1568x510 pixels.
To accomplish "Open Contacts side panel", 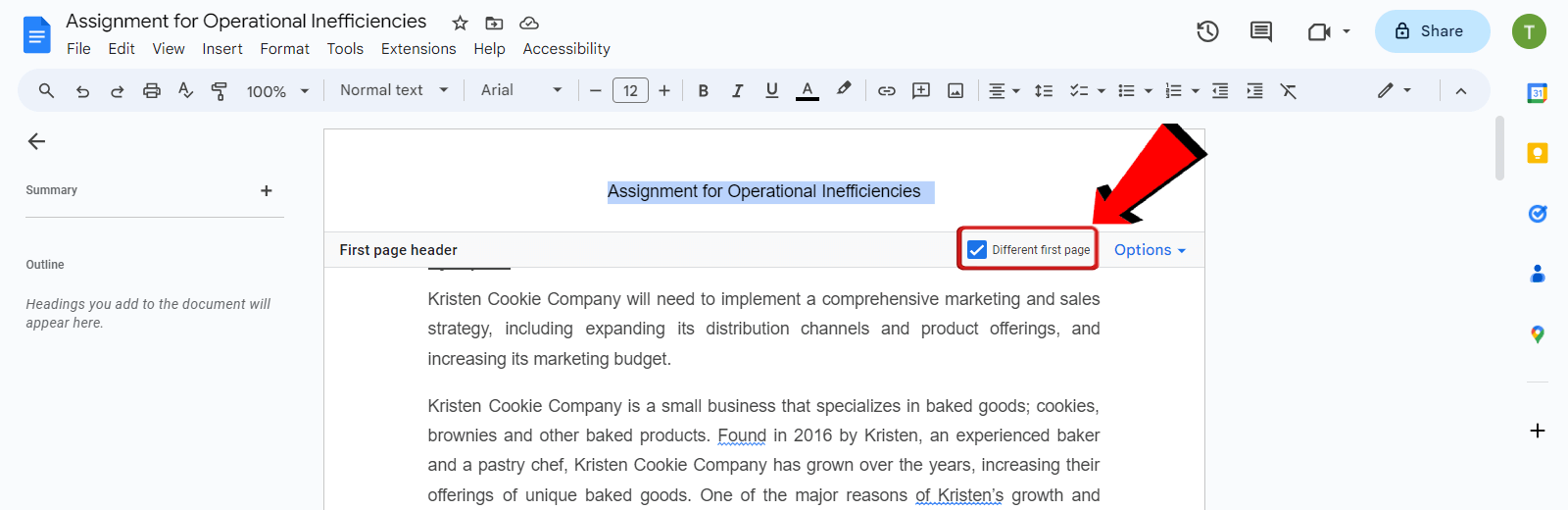I will point(1538,274).
